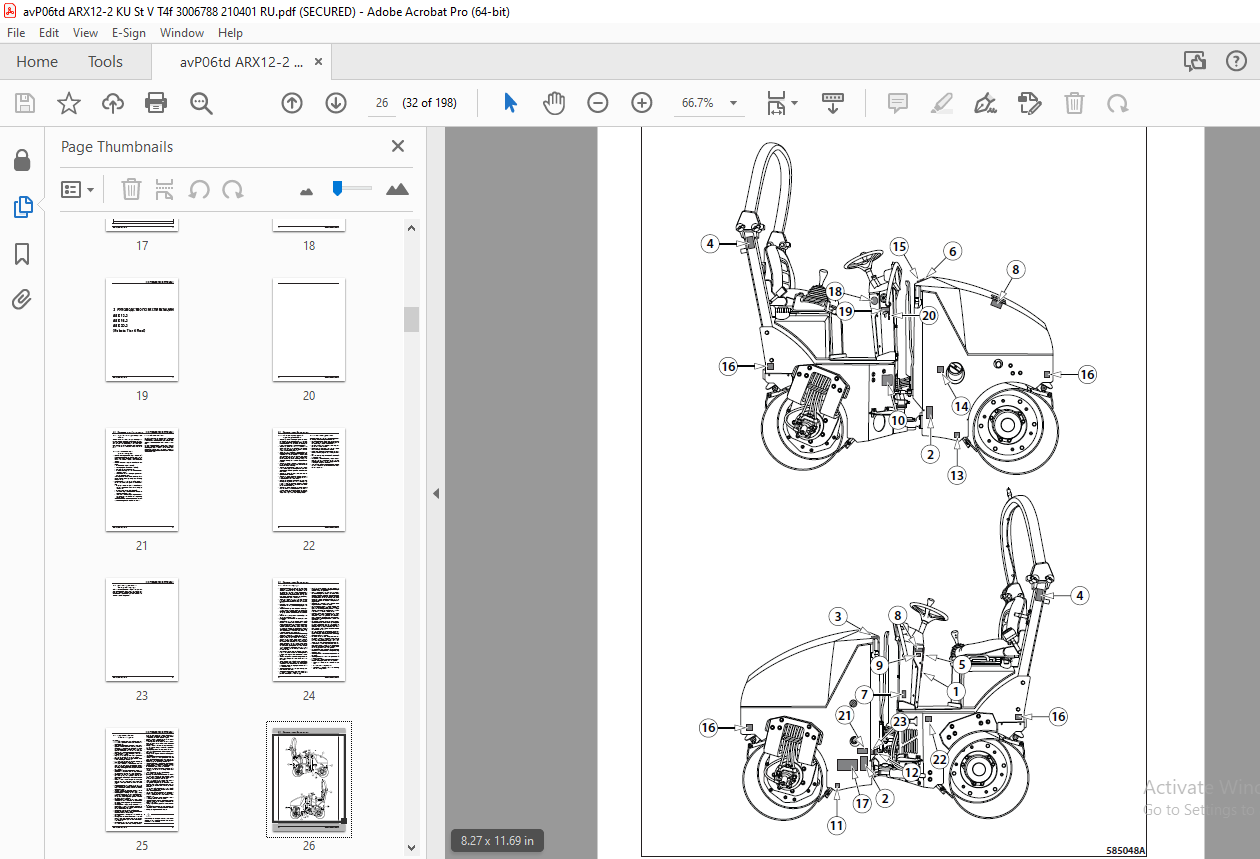This screenshot has height=859, width=1260.
Task: Add a comment with the sticky note icon
Action: pyautogui.click(x=897, y=102)
